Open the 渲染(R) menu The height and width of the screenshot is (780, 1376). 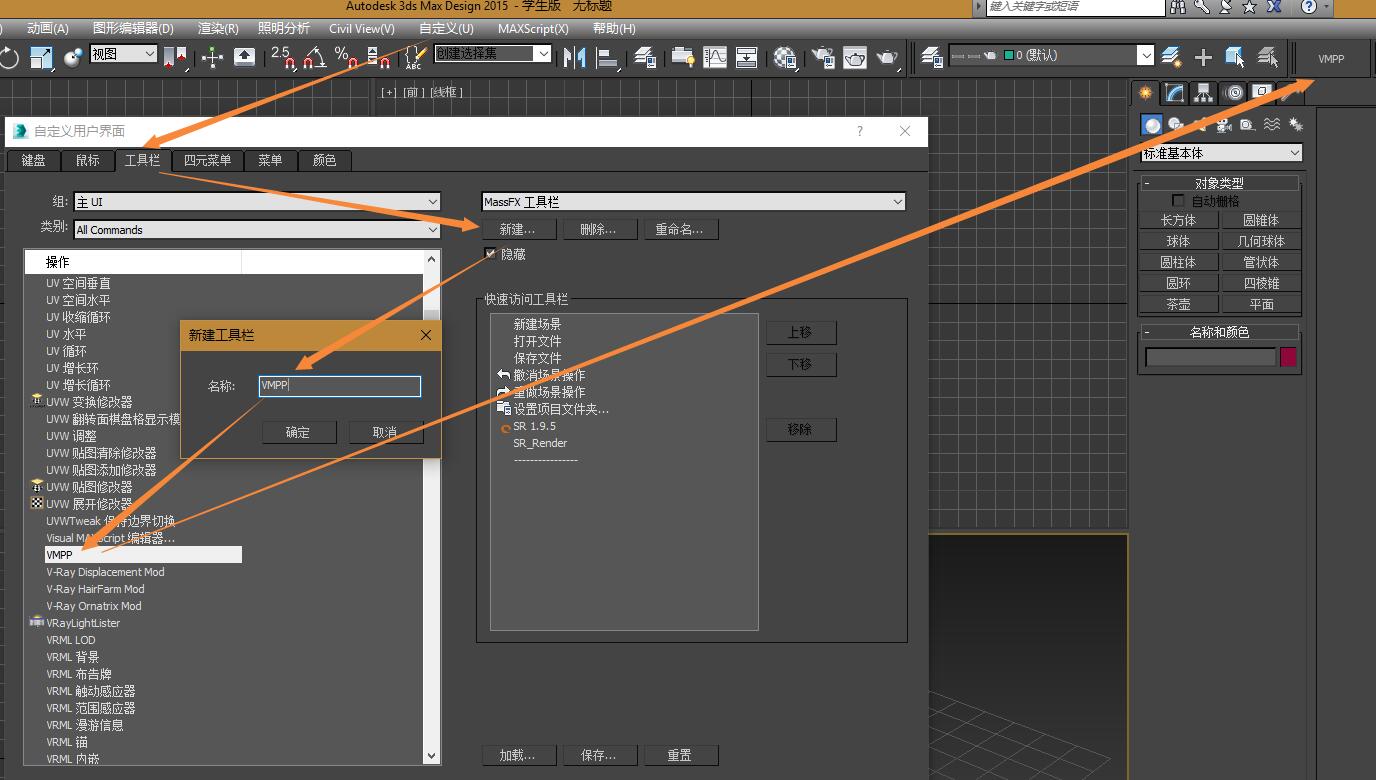coord(218,29)
